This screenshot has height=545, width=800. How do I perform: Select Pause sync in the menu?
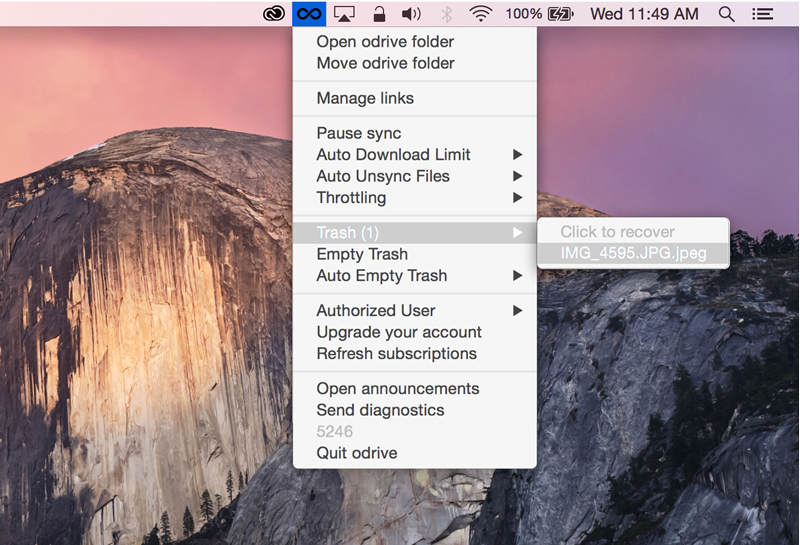pos(415,133)
